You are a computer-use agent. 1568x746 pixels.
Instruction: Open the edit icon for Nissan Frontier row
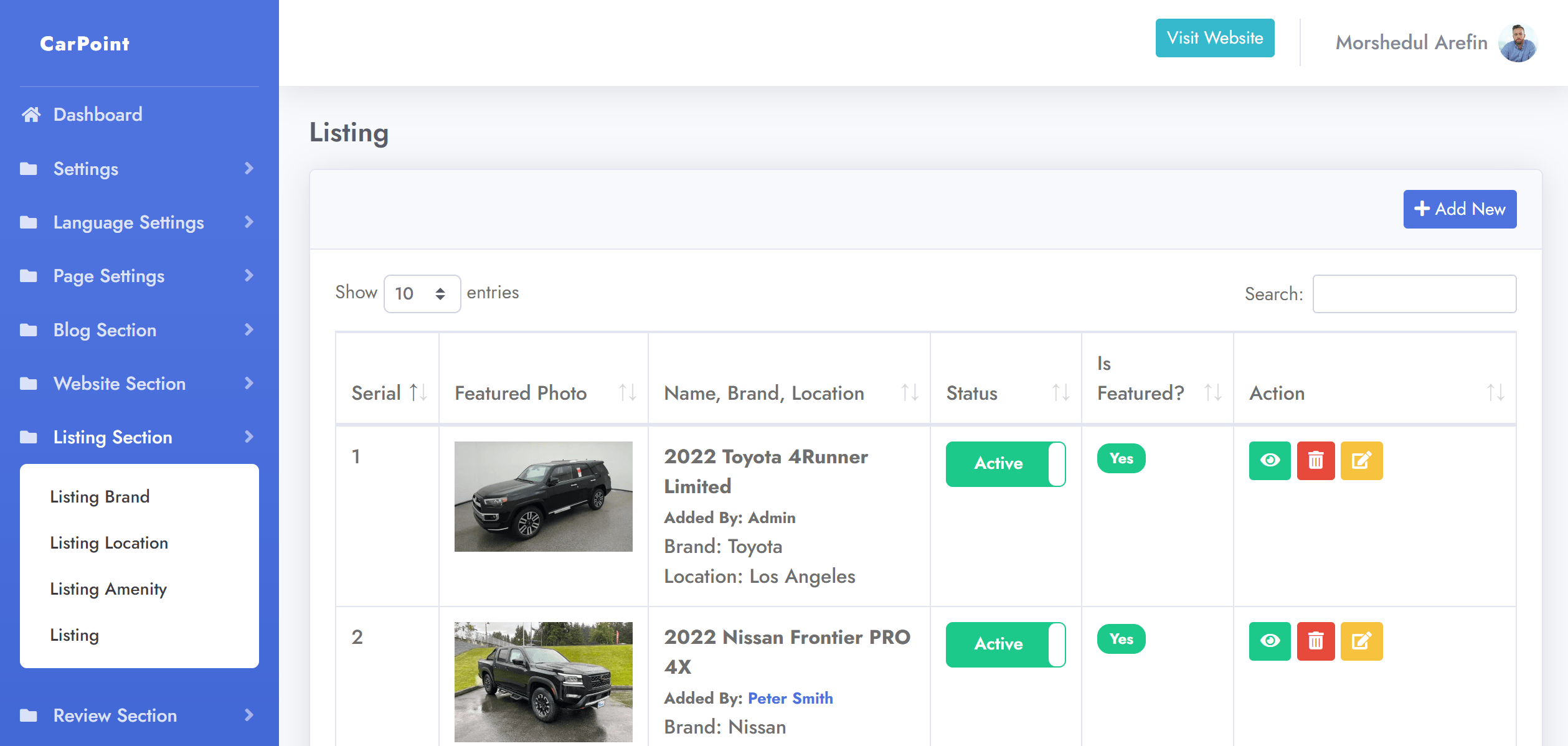(x=1362, y=641)
